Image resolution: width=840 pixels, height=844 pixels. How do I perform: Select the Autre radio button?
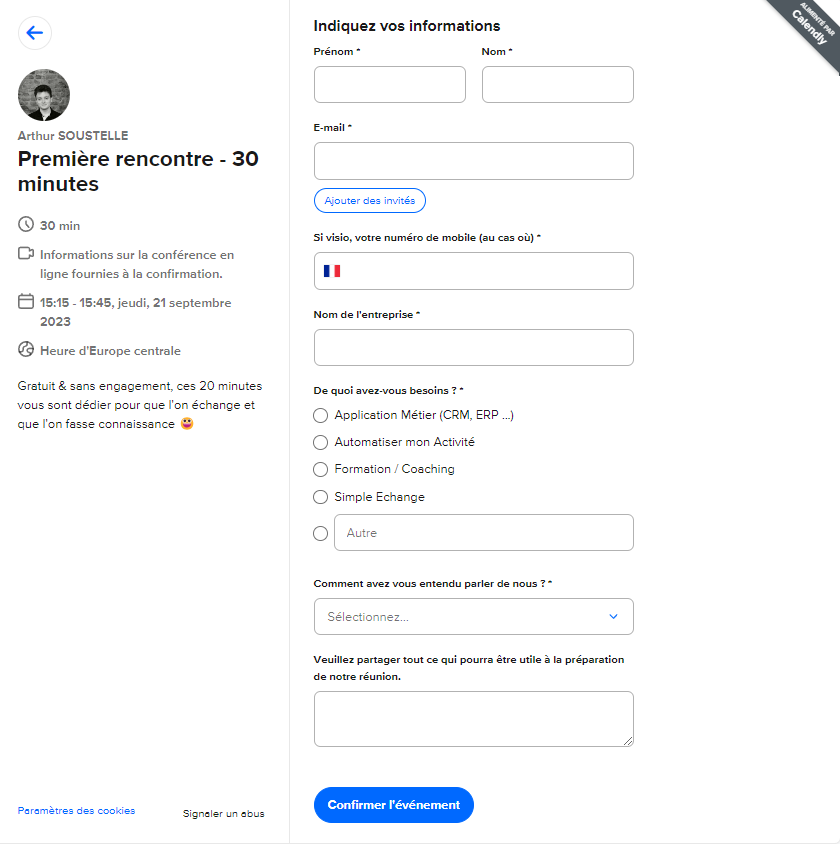[321, 533]
